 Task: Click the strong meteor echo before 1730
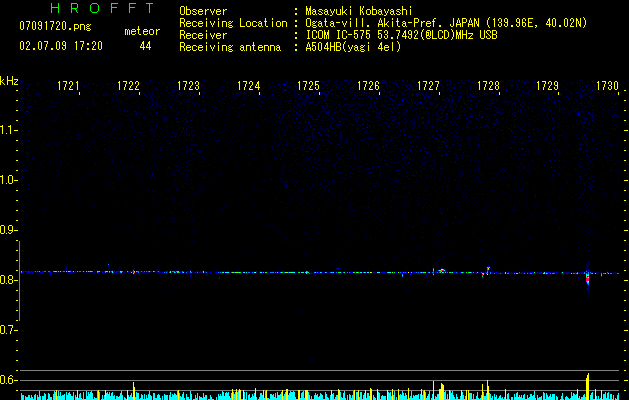(x=588, y=278)
